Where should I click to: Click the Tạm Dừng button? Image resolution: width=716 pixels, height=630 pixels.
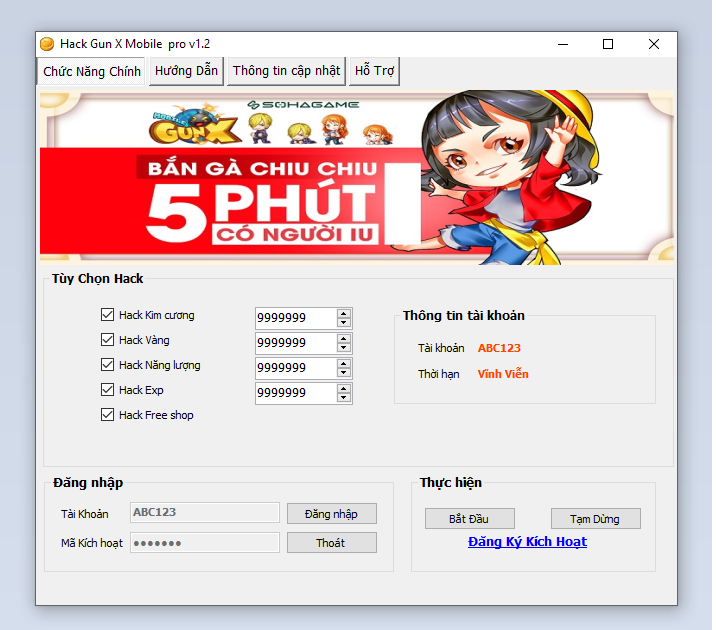595,519
